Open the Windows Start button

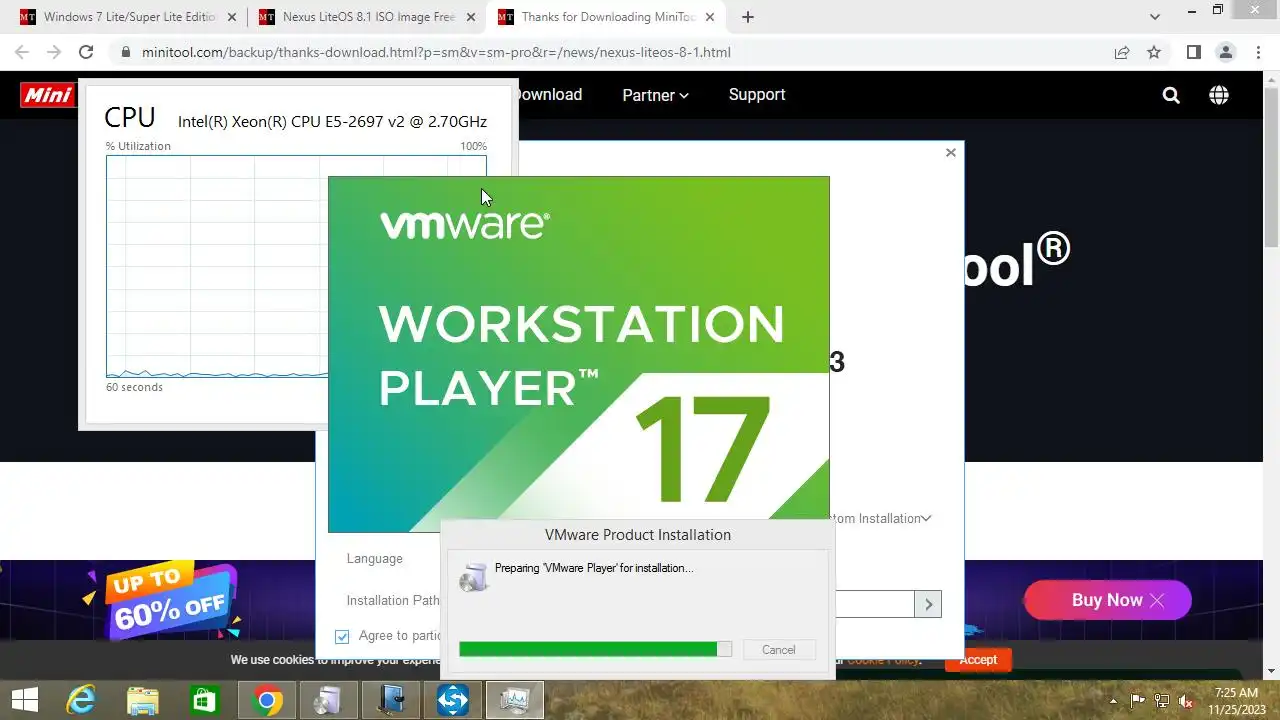(x=24, y=700)
